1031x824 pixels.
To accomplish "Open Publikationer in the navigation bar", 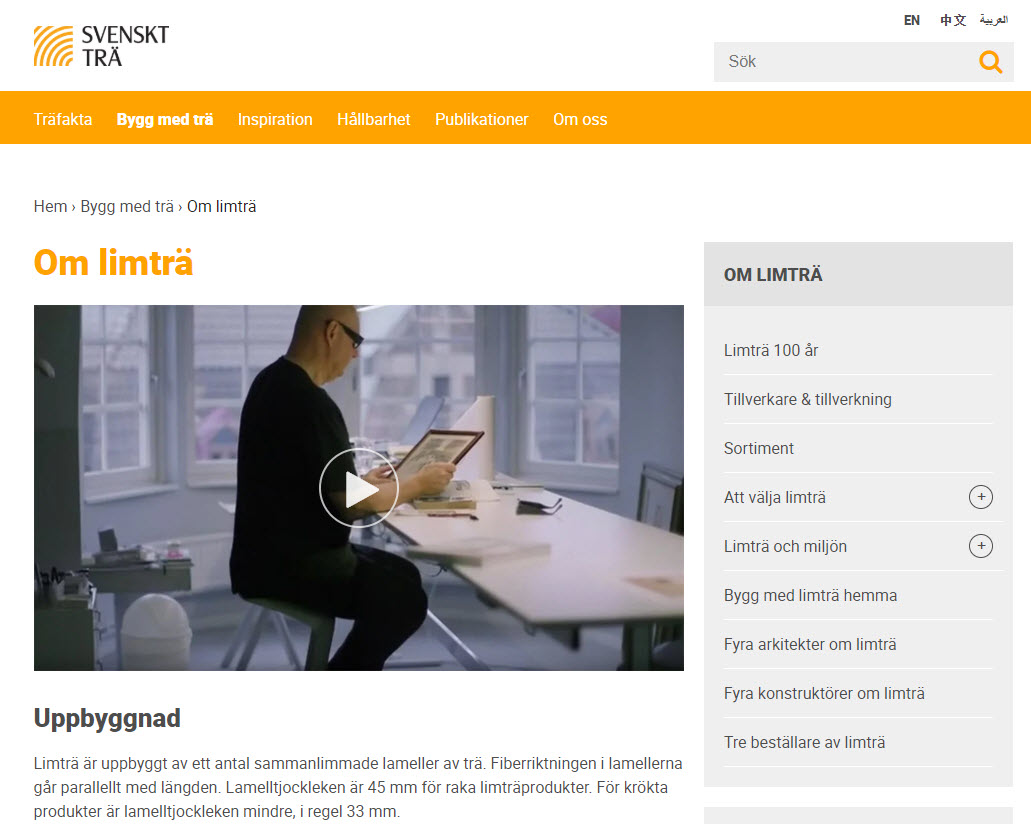I will [481, 119].
